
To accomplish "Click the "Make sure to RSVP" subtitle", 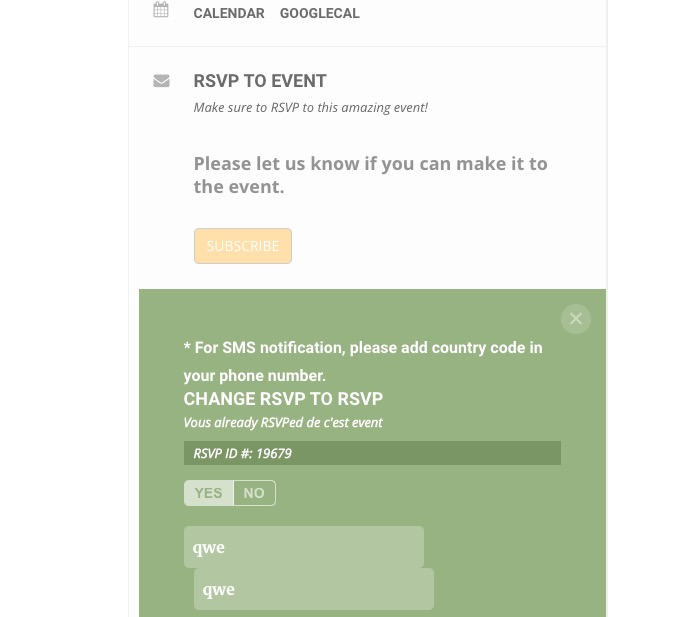I will [x=310, y=107].
